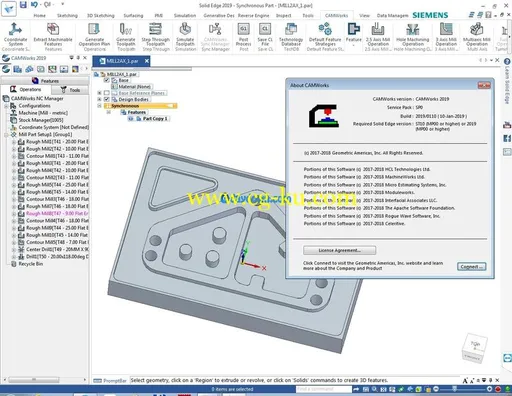Click Simulate Toolpath ribbon icon
This screenshot has height=396, width=512.
[x=185, y=29]
